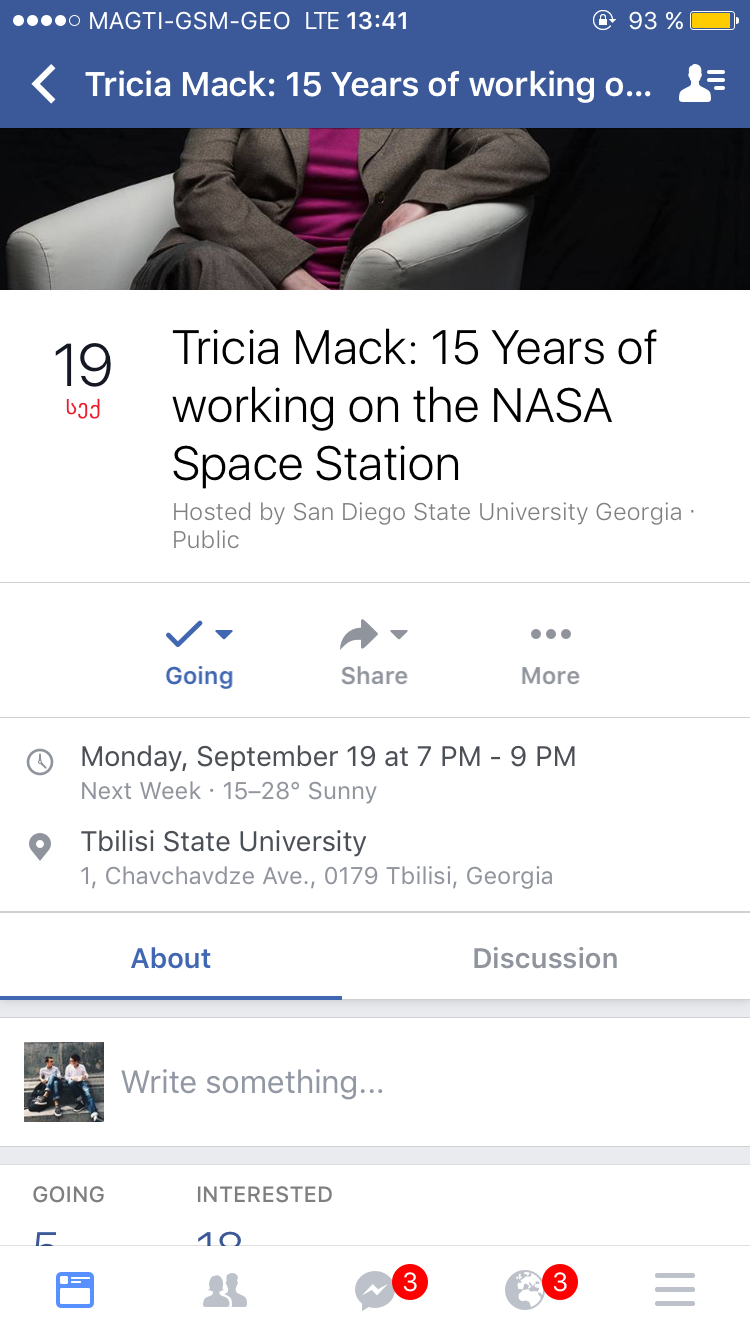Tap the event cover photo
The width and height of the screenshot is (750, 1334).
point(375,208)
